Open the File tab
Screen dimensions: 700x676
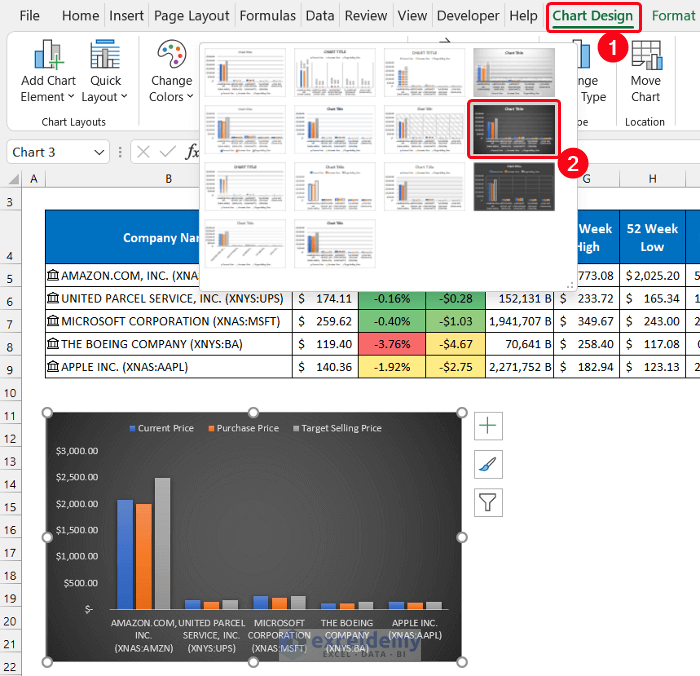pos(29,16)
